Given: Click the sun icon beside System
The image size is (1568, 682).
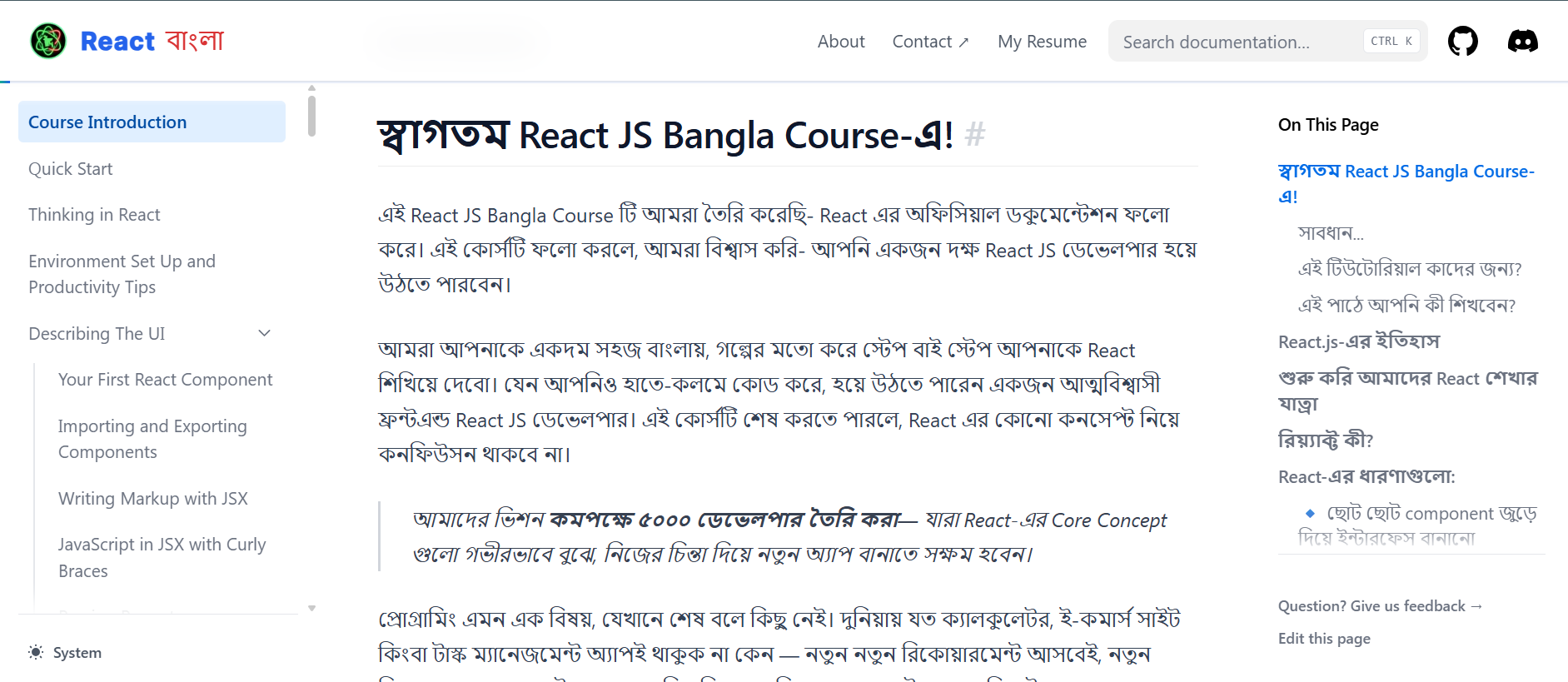Looking at the screenshot, I should pyautogui.click(x=36, y=652).
